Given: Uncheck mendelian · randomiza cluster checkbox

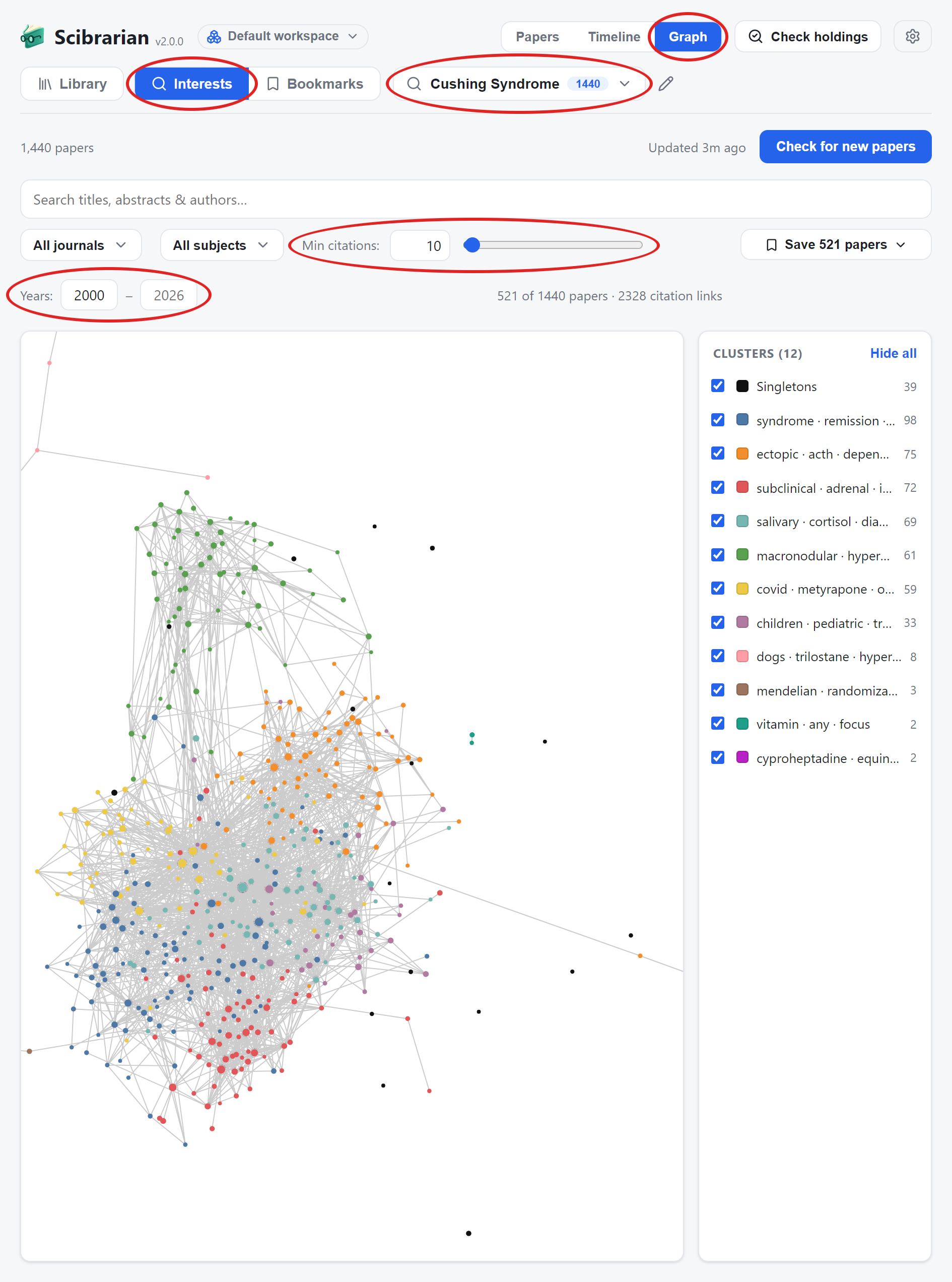Looking at the screenshot, I should 717,689.
